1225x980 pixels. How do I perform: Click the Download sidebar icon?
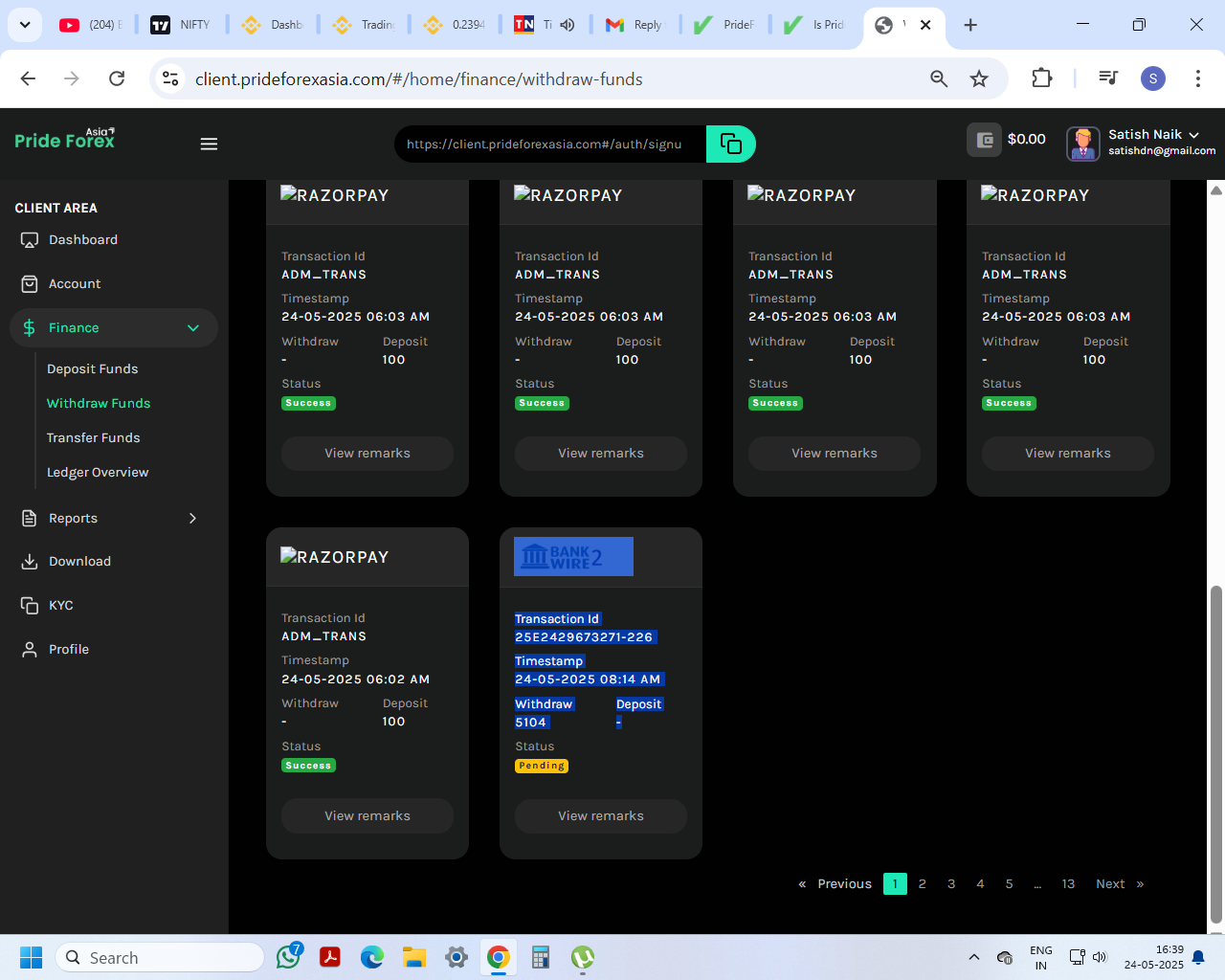click(x=30, y=562)
